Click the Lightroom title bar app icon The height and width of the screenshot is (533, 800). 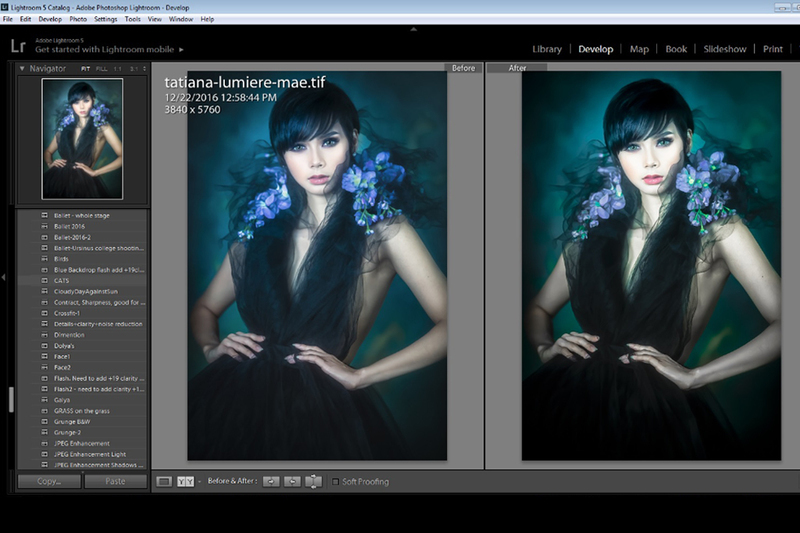click(x=5, y=7)
